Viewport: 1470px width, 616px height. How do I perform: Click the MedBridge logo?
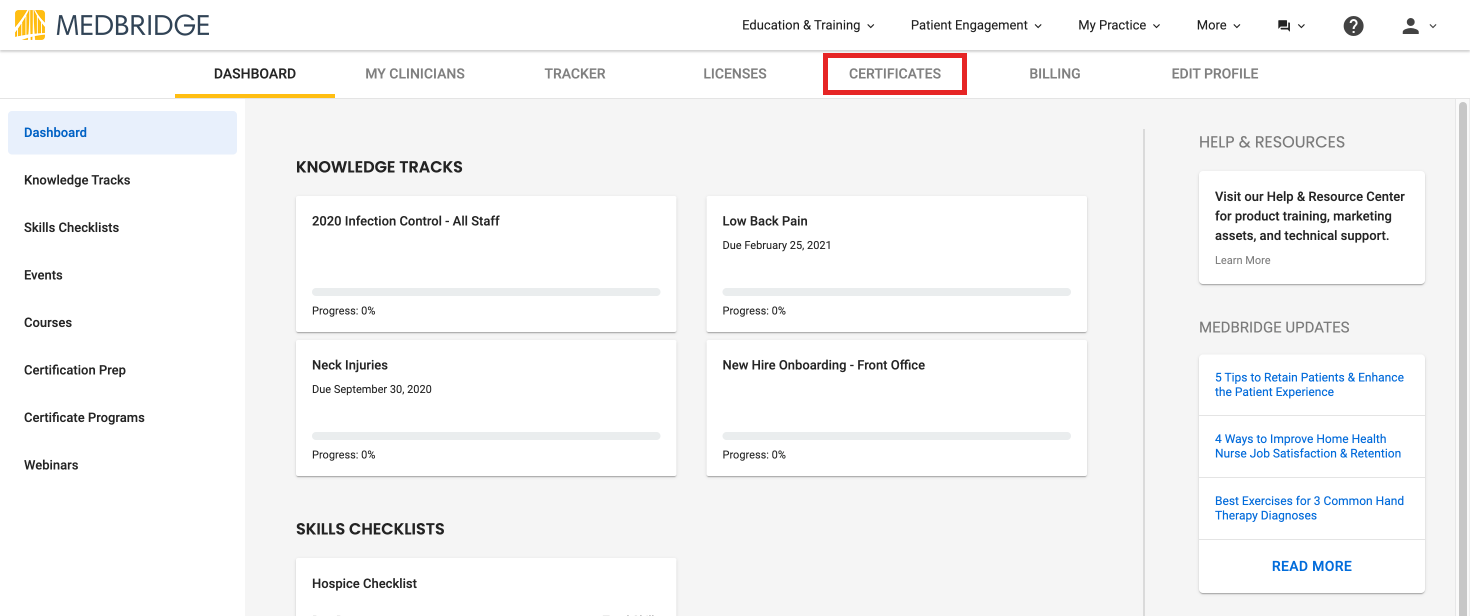(x=110, y=24)
